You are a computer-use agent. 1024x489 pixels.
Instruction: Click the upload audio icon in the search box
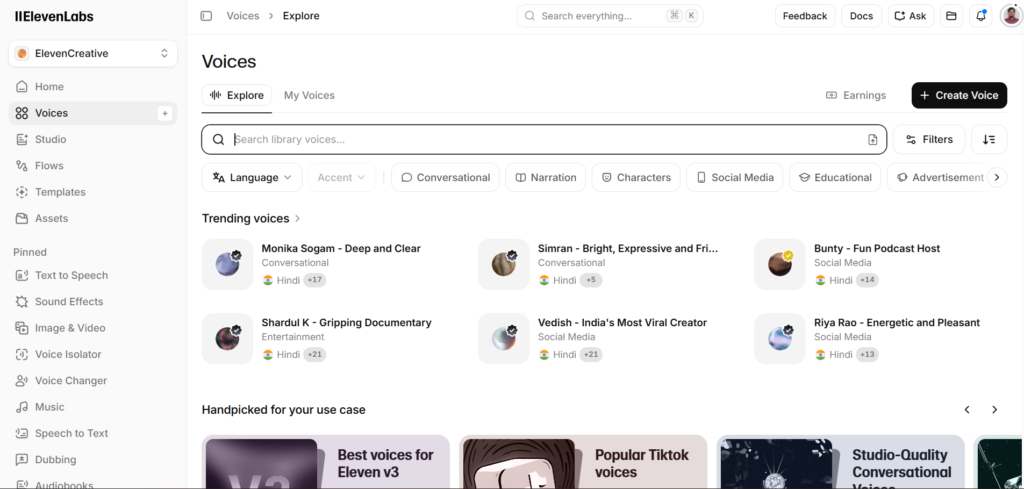pos(872,140)
